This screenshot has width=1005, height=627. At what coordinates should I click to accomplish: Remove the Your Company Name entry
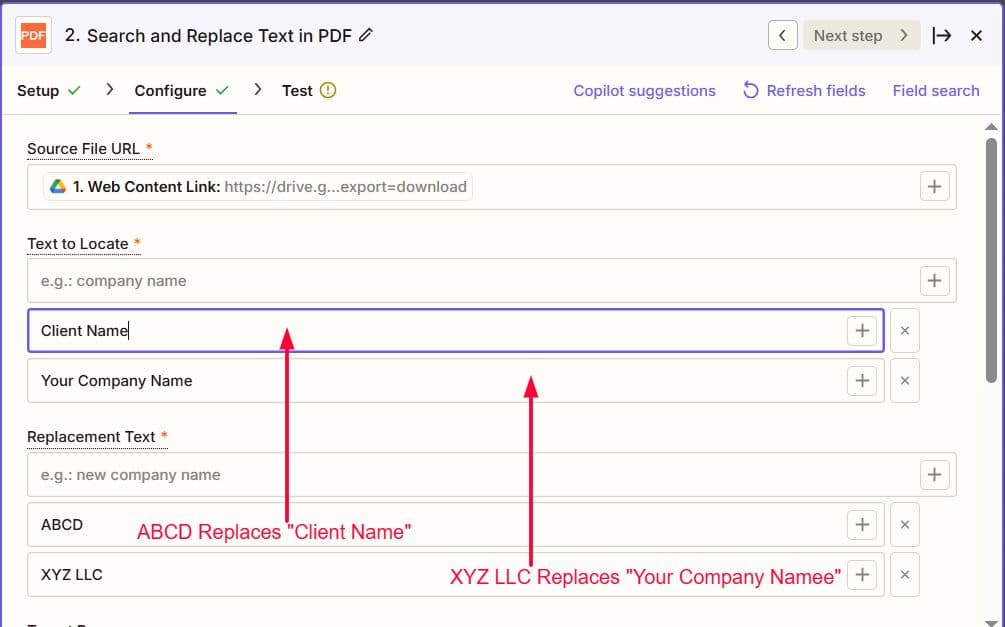[x=904, y=380]
